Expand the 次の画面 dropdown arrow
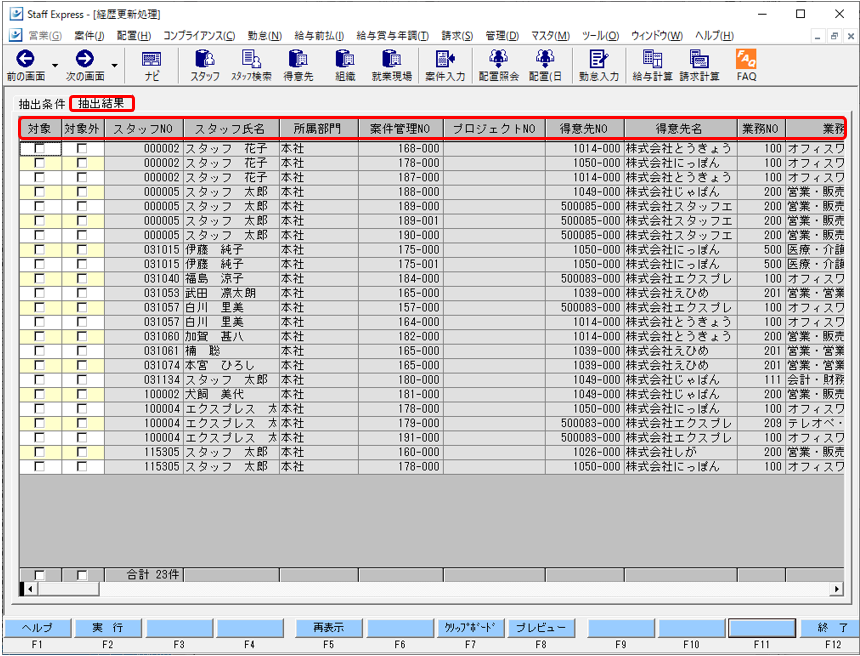The width and height of the screenshot is (860, 656). pyautogui.click(x=114, y=65)
